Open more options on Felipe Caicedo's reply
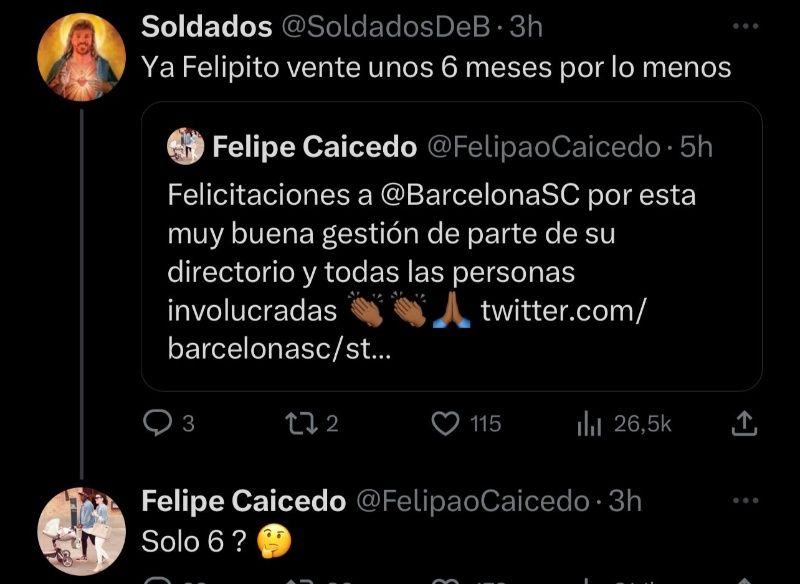800x584 pixels. point(745,500)
